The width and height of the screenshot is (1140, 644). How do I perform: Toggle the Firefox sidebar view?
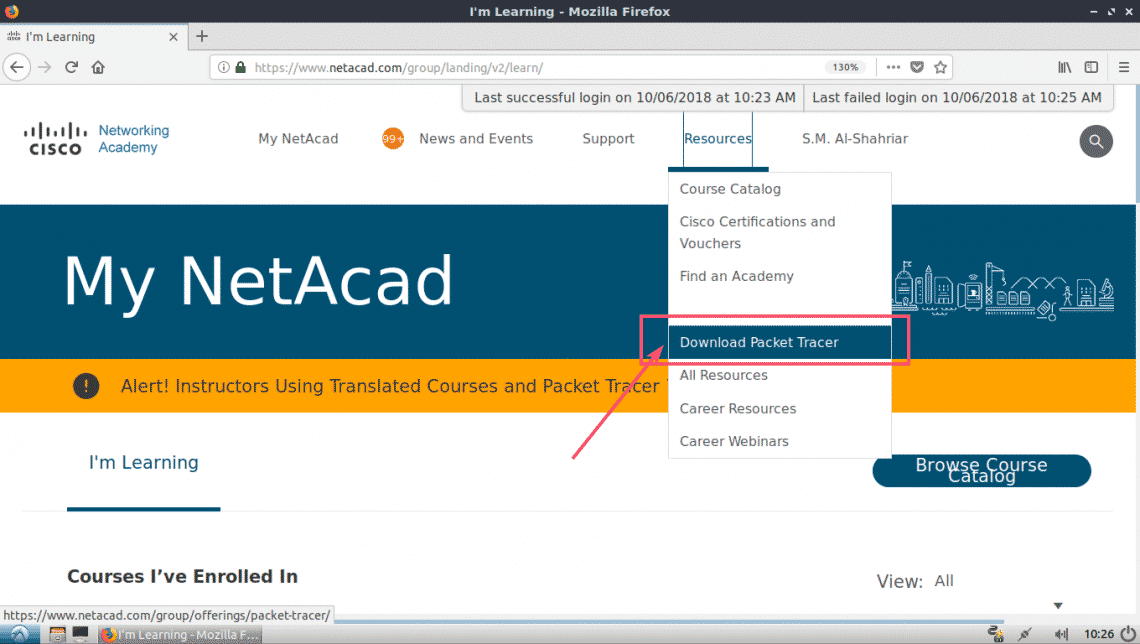1091,68
